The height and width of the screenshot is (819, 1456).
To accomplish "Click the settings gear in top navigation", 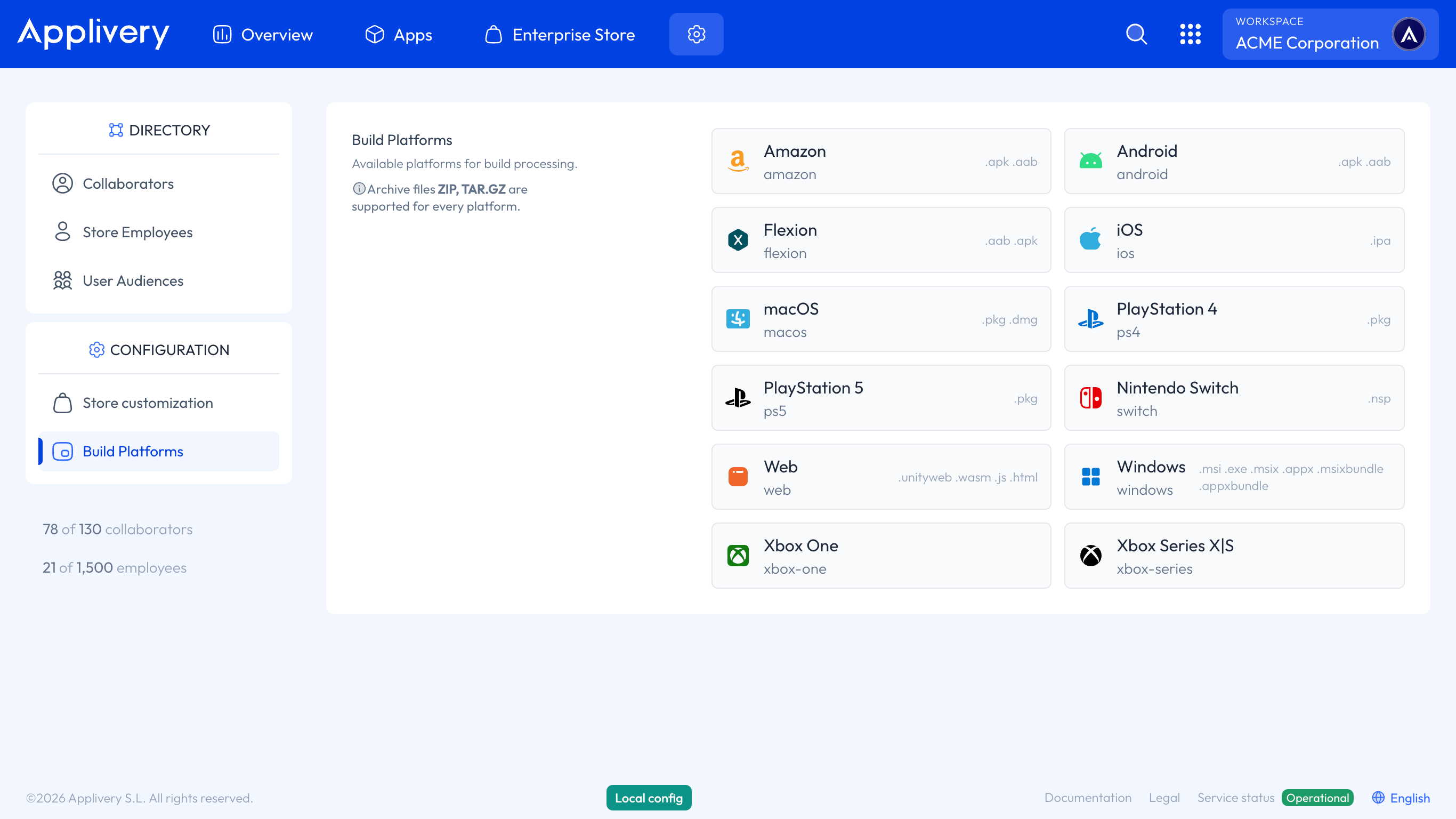I will (697, 34).
